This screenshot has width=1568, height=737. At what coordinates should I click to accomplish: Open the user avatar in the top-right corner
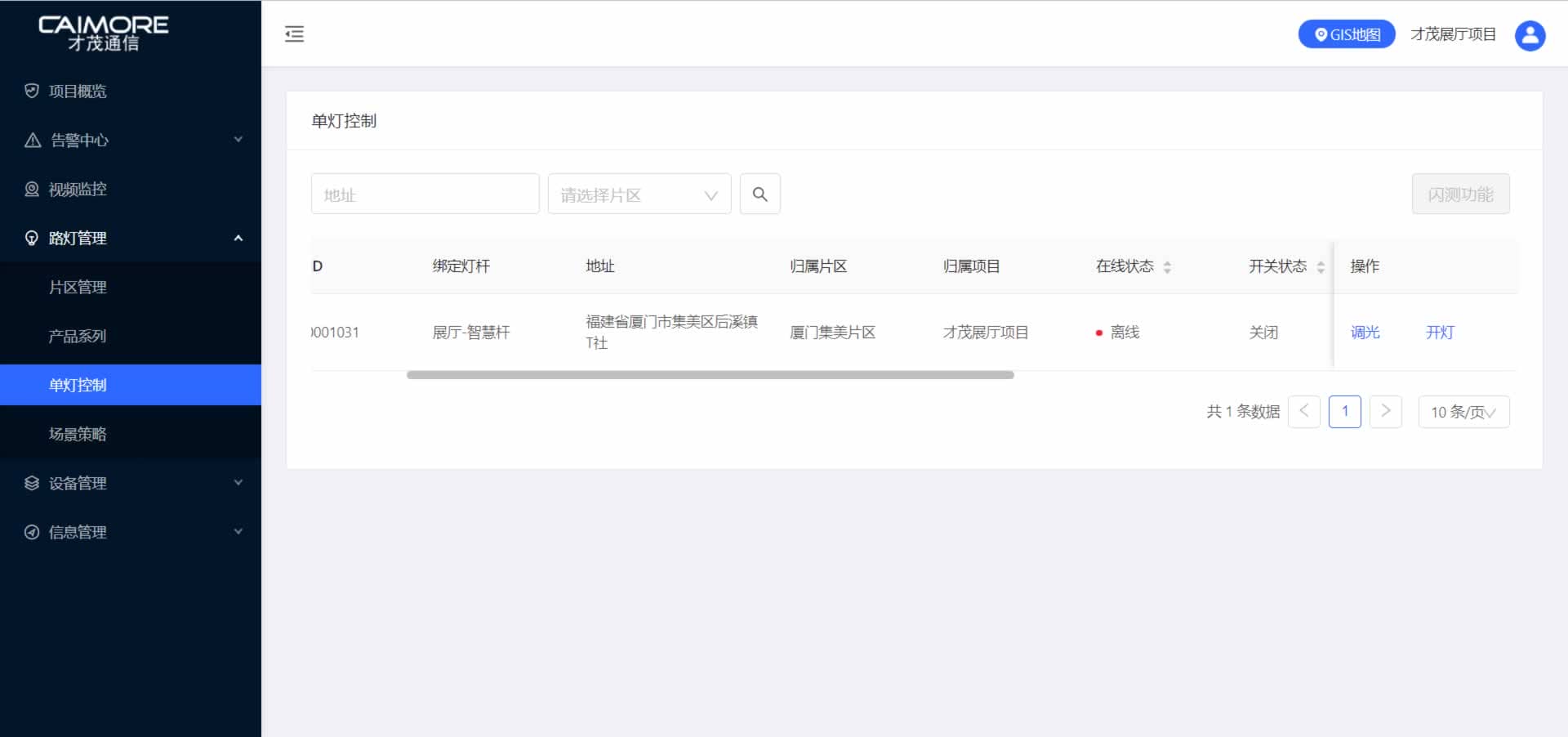click(x=1530, y=35)
